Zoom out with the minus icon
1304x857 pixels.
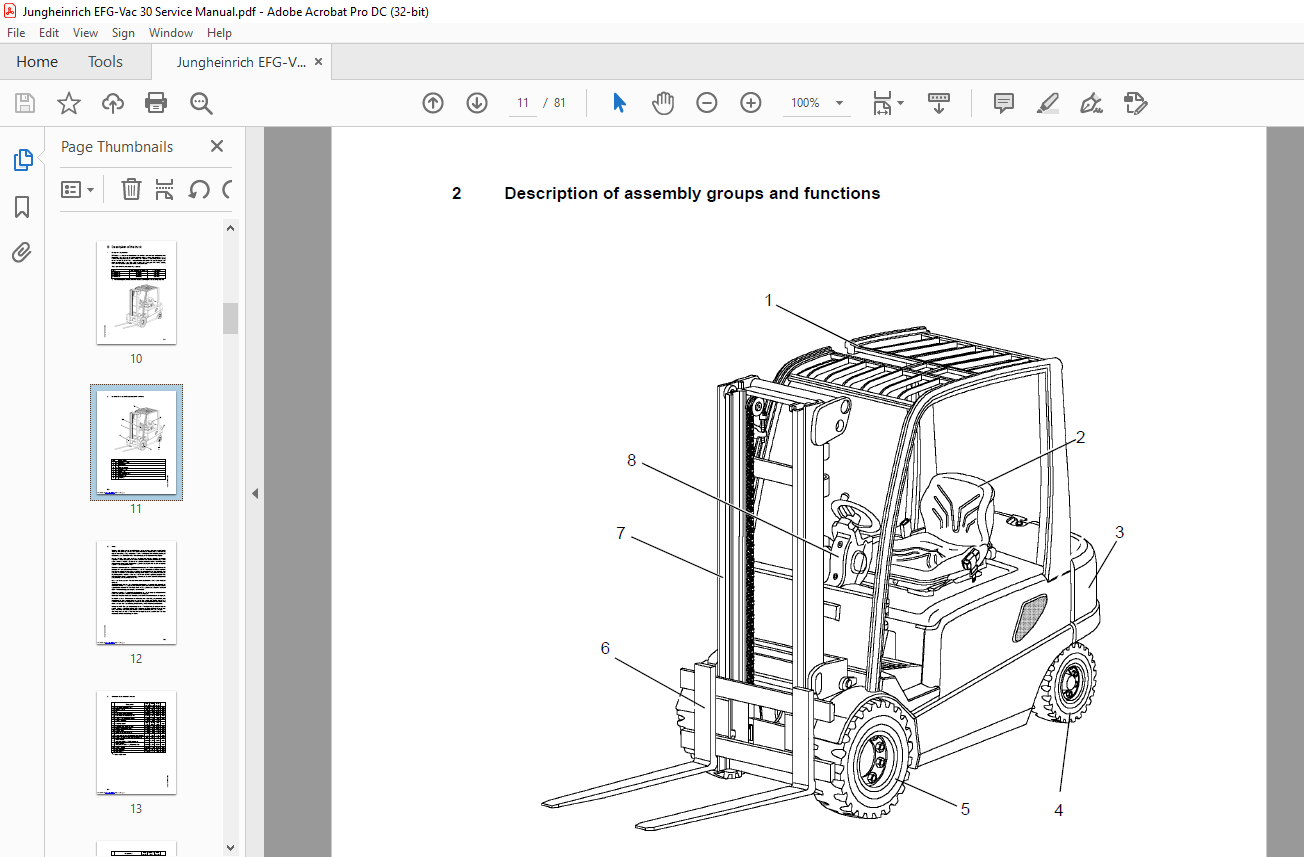[x=707, y=103]
